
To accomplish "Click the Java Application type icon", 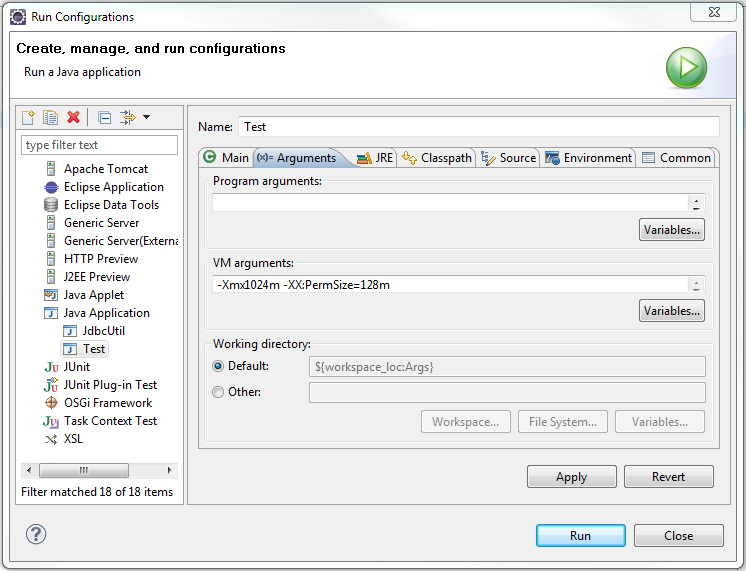I will pos(51,313).
